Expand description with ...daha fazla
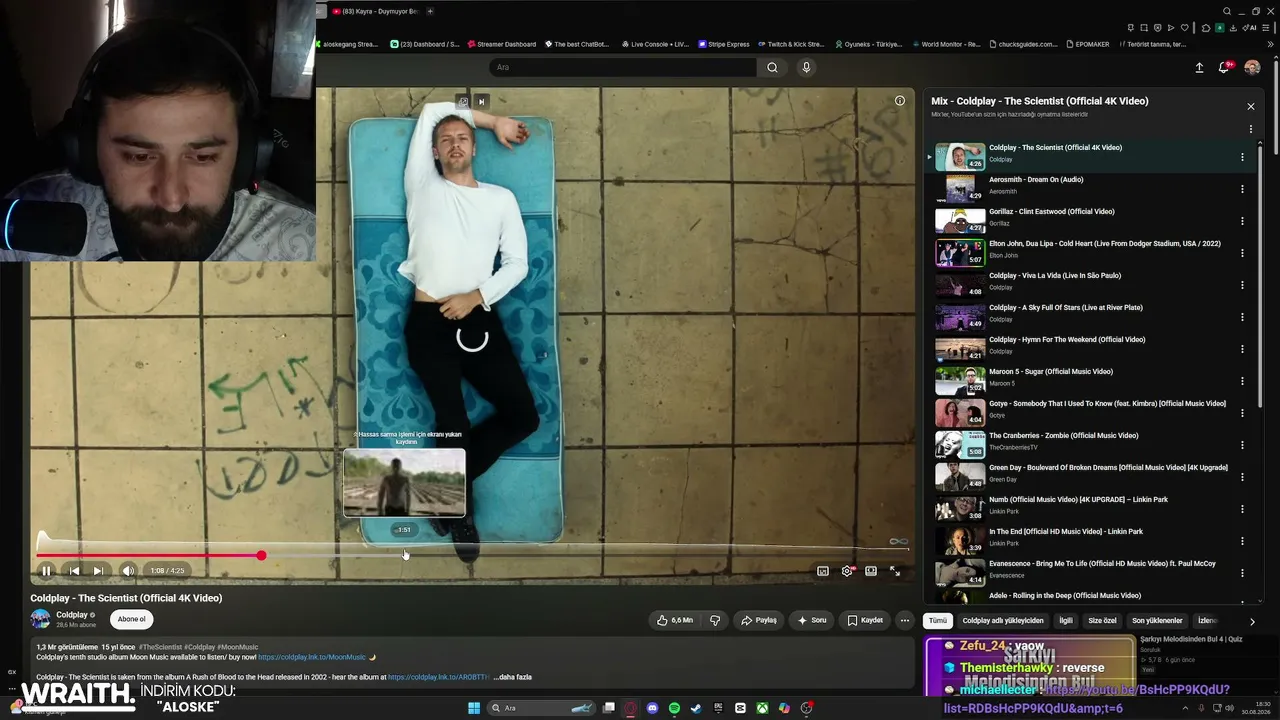 click(513, 677)
